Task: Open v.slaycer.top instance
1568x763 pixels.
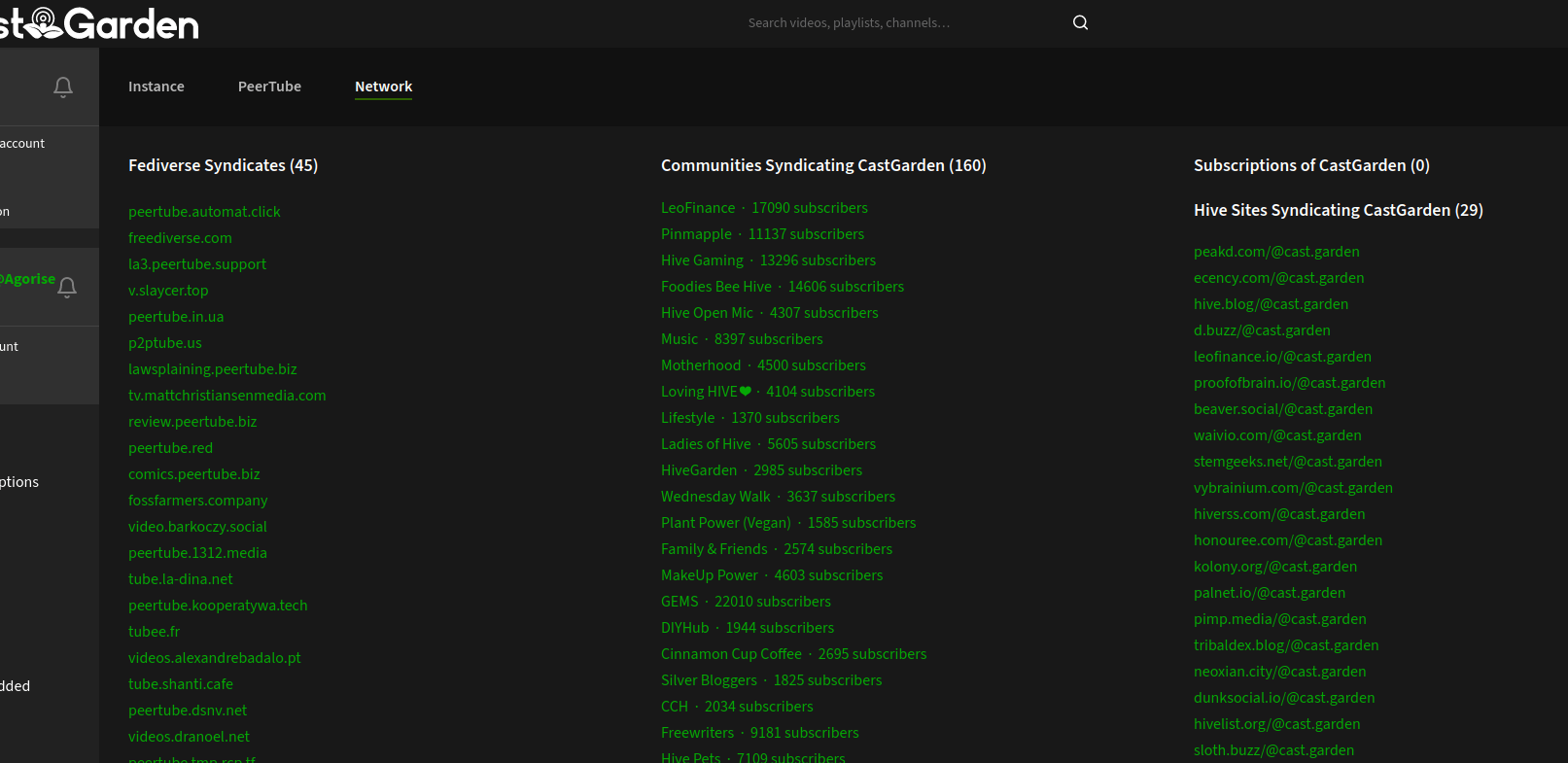Action: coord(168,291)
